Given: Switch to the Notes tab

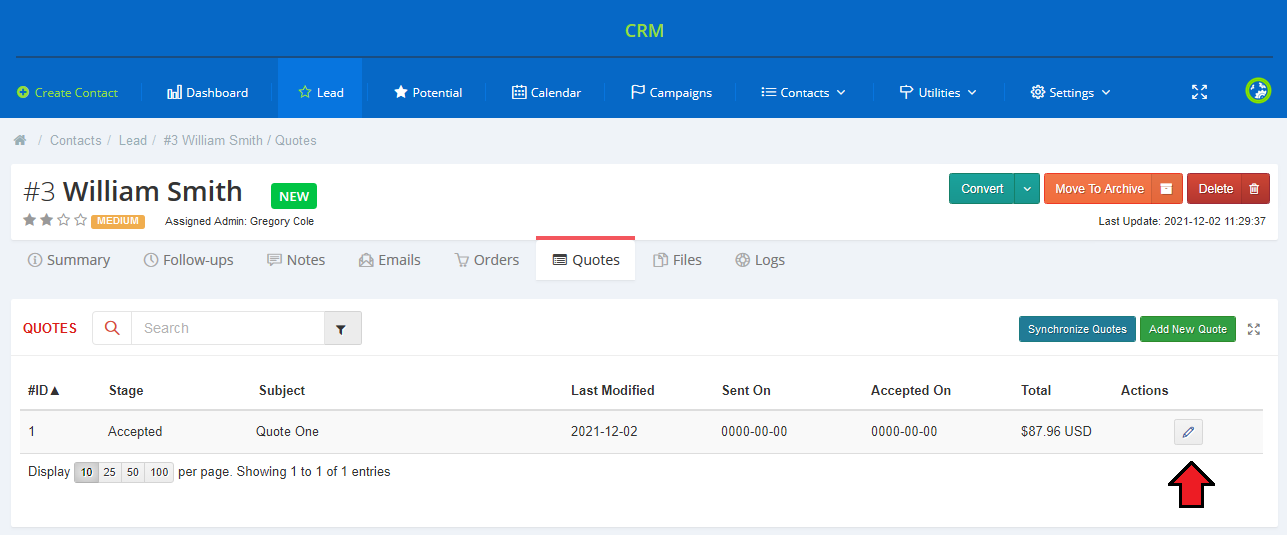Looking at the screenshot, I should tap(296, 260).
